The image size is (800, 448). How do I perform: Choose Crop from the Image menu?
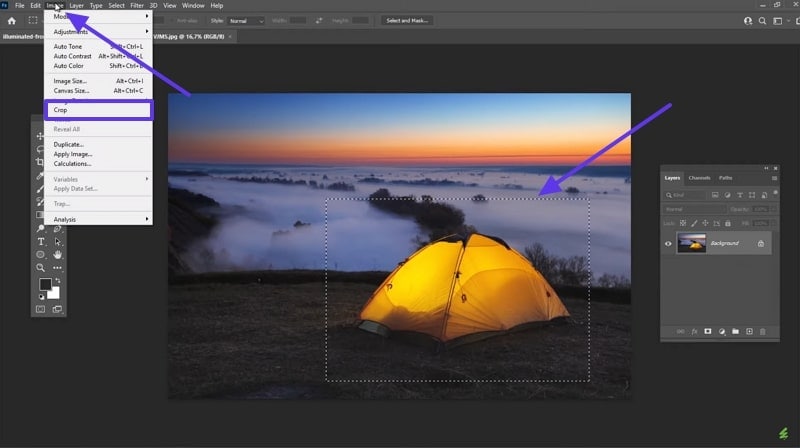98,110
